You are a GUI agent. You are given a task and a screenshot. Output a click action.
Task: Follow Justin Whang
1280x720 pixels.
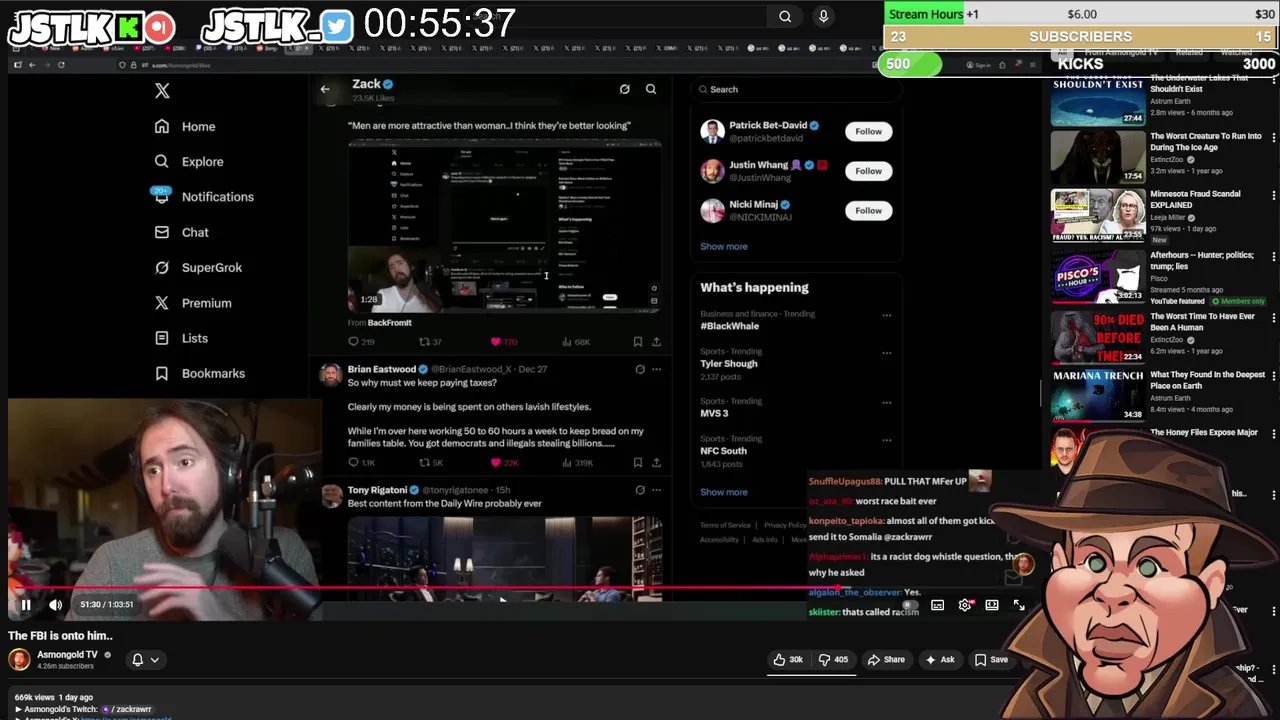pos(868,171)
